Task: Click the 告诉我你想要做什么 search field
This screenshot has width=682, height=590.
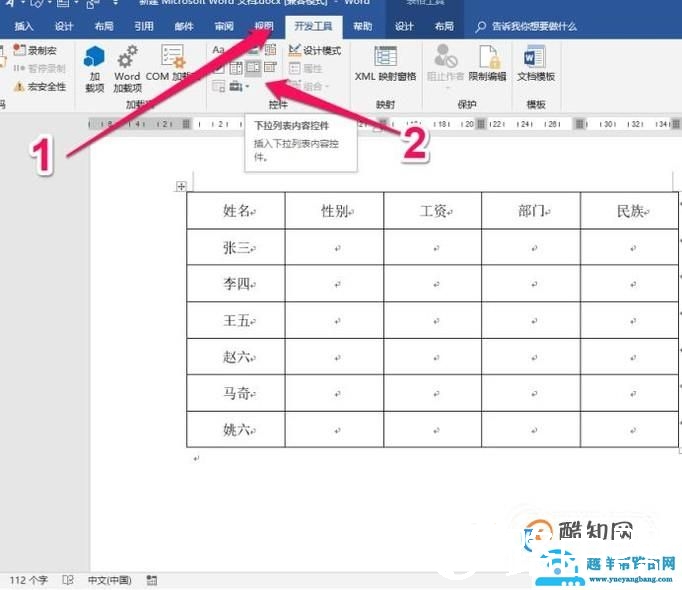Action: pos(534,27)
